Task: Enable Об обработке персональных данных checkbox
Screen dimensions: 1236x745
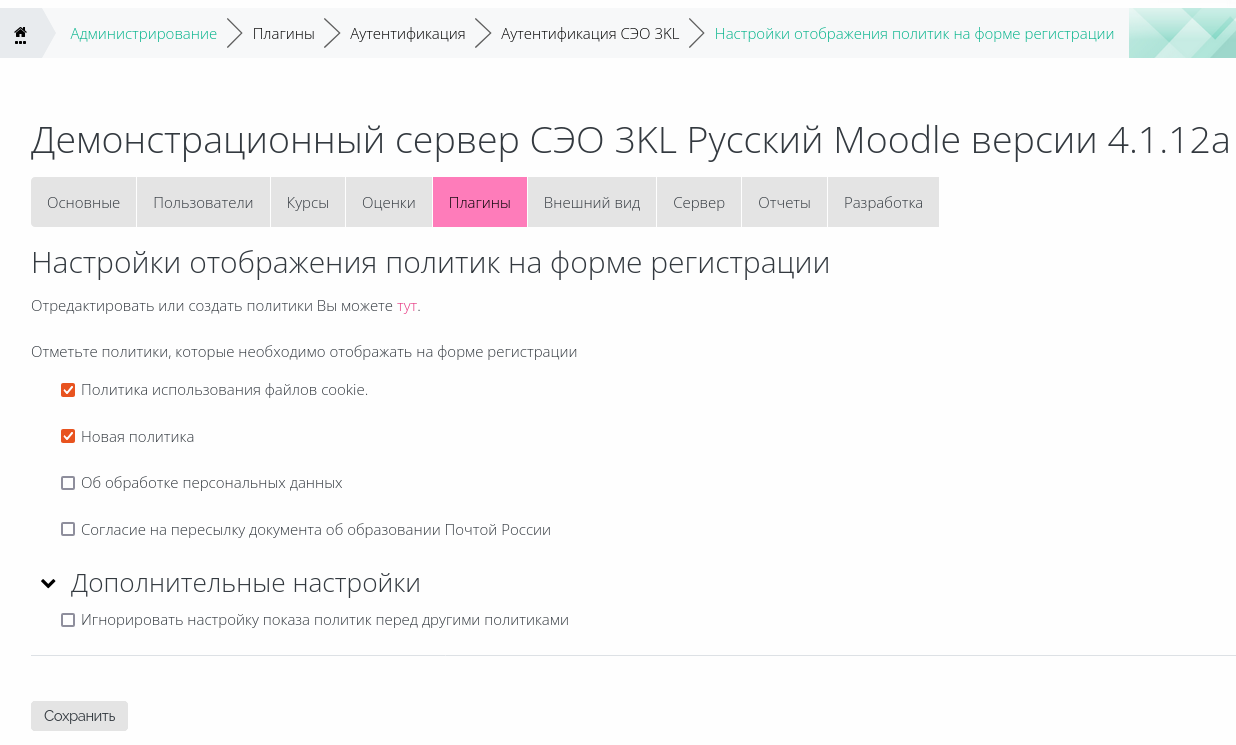Action: click(x=68, y=483)
